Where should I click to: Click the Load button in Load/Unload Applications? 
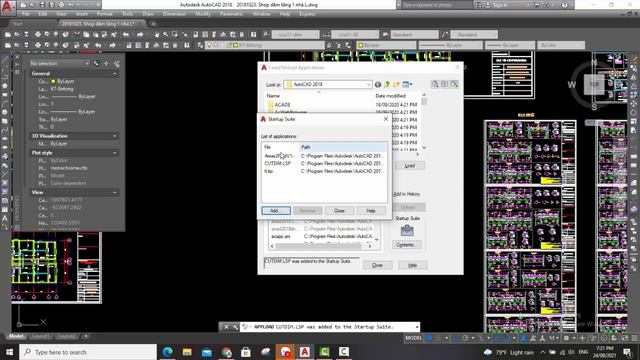[410, 166]
